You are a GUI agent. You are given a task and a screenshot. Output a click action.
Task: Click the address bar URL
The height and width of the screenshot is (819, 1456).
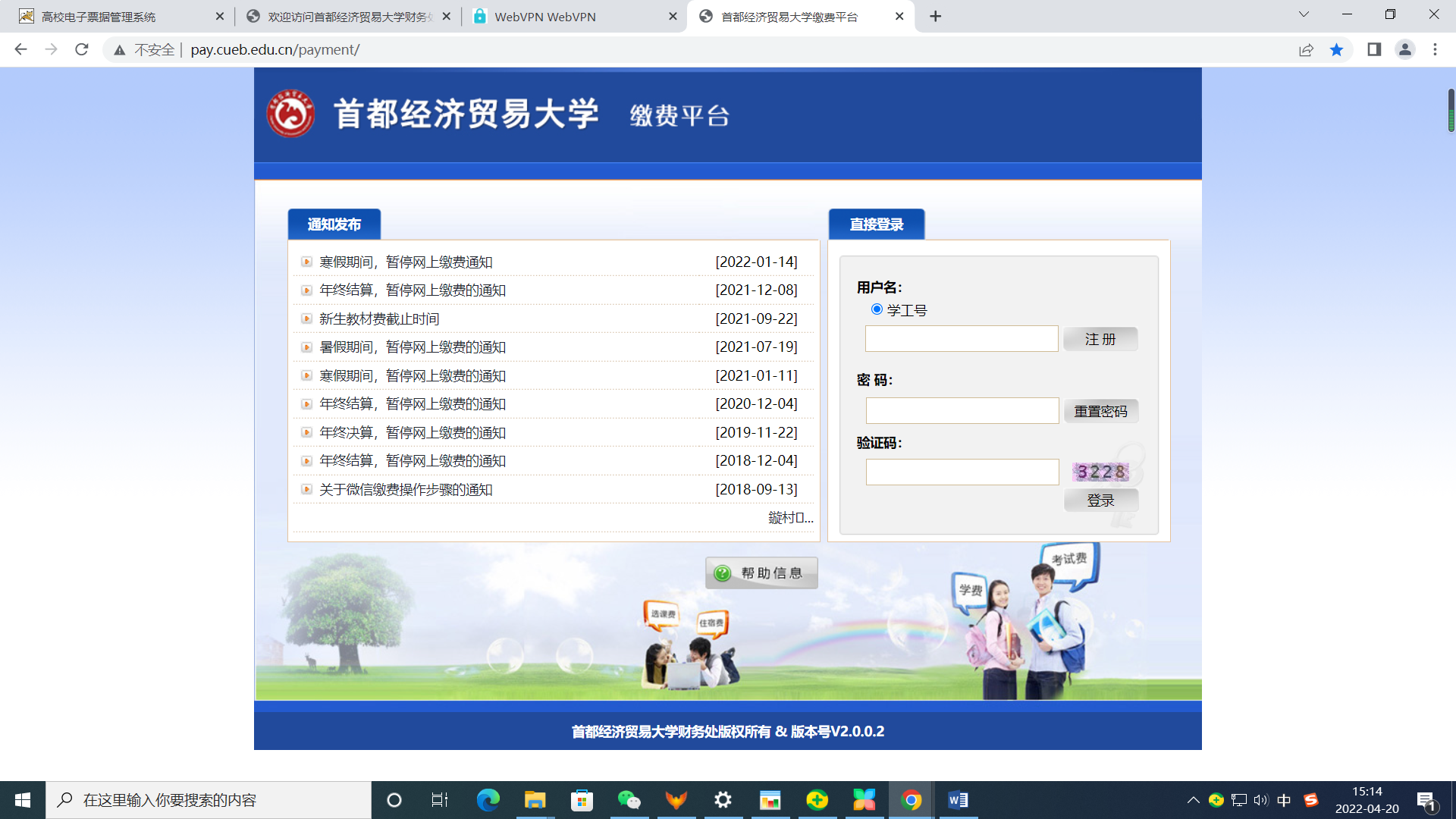click(x=275, y=50)
